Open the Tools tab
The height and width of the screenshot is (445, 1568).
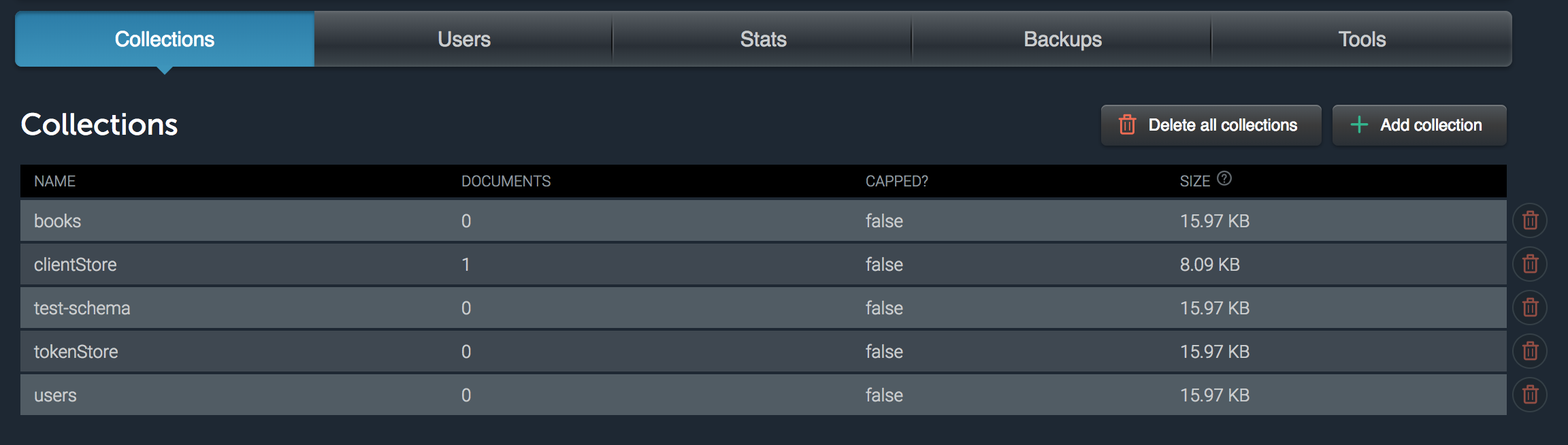pos(1362,39)
